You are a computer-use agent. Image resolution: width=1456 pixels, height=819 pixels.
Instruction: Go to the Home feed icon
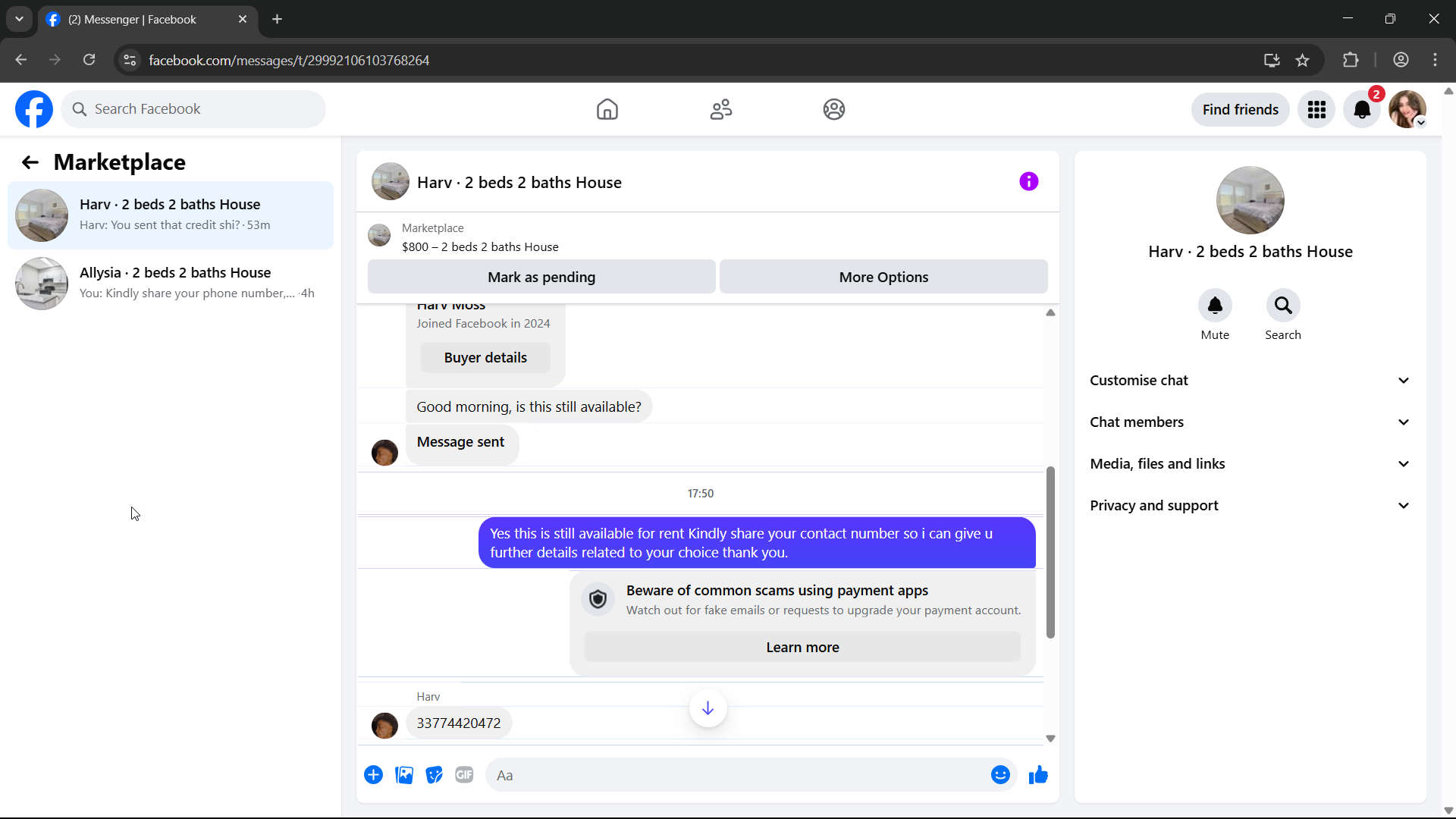(607, 109)
